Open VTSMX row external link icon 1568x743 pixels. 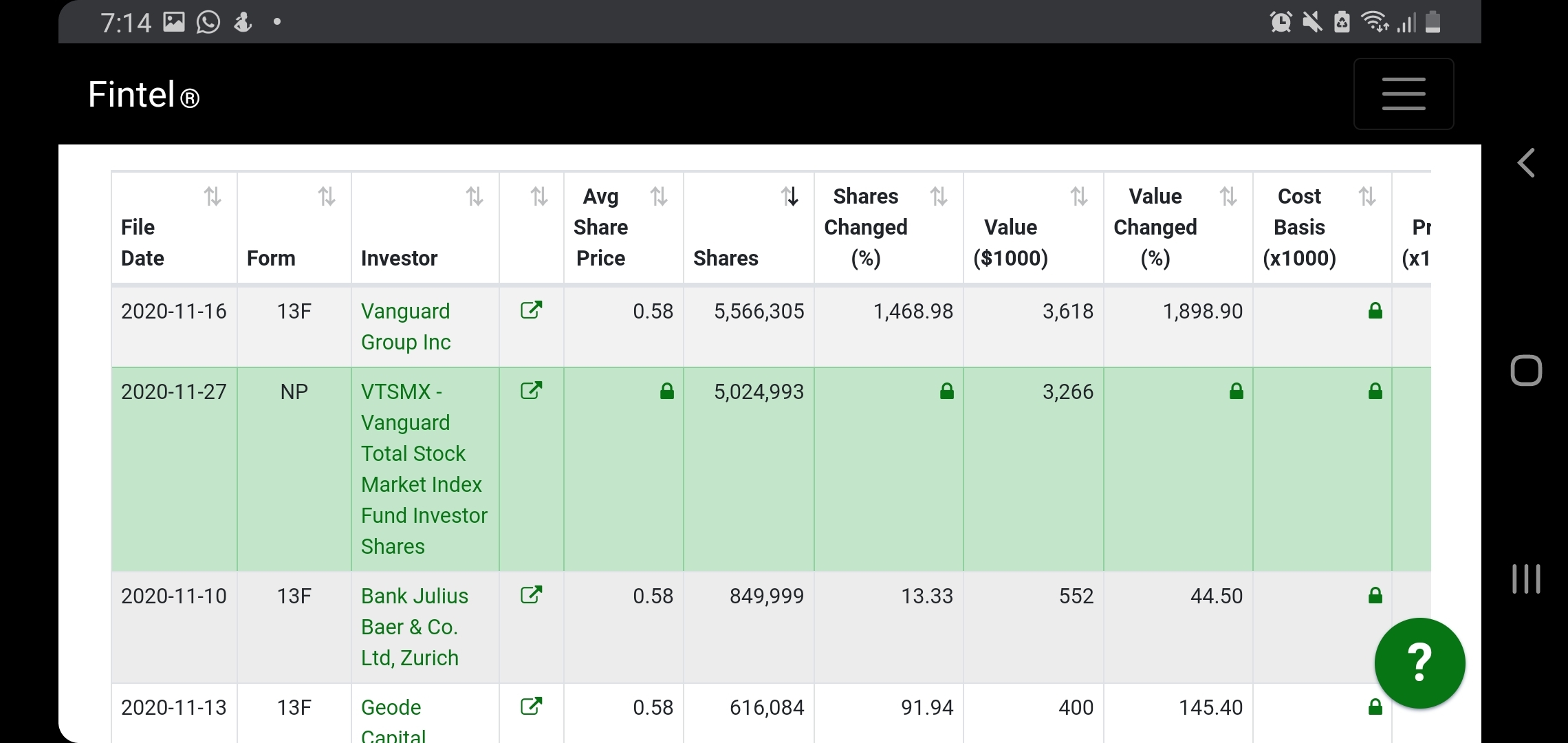tap(531, 391)
